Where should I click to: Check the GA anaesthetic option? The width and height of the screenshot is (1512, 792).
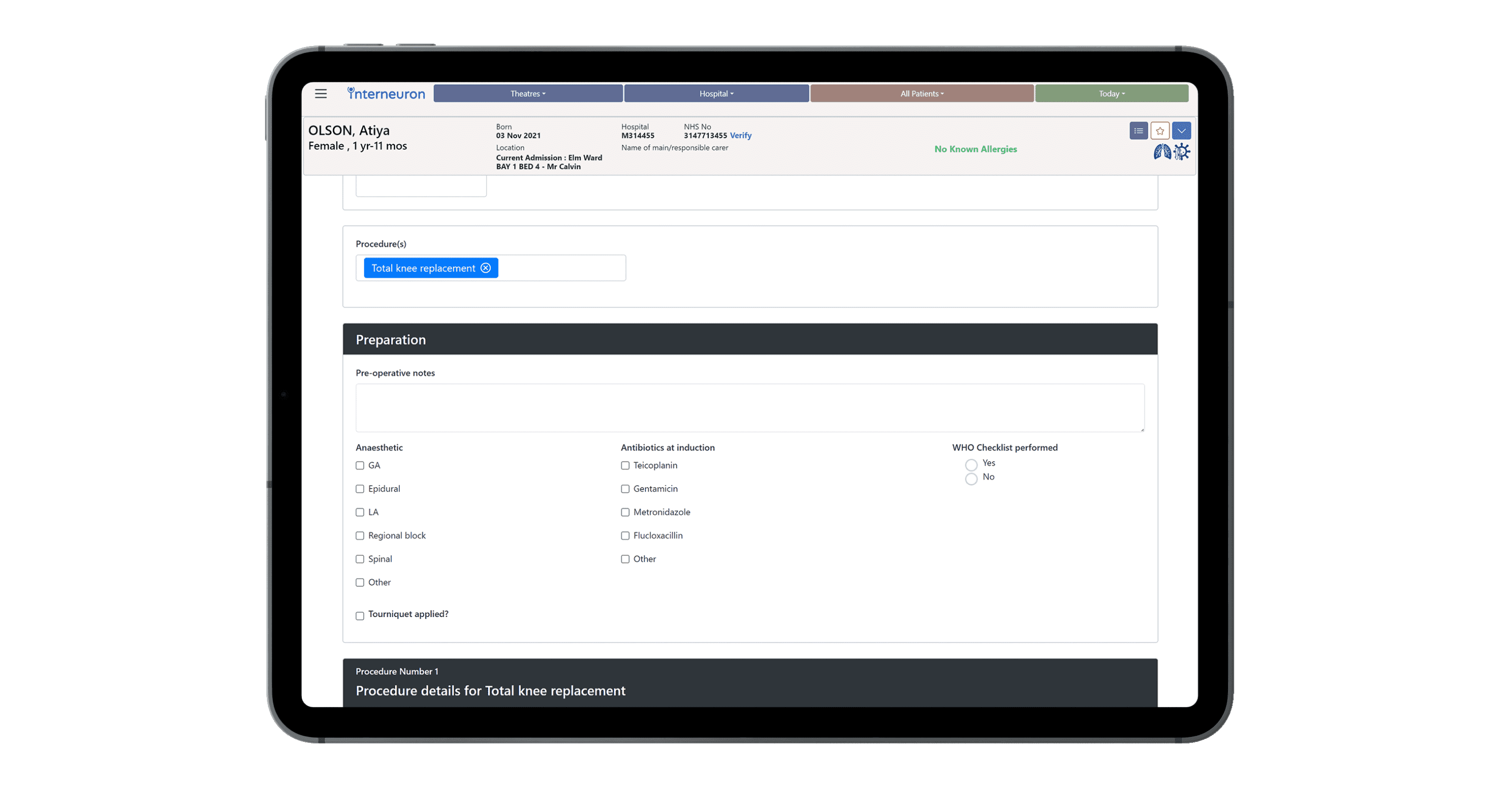pyautogui.click(x=360, y=466)
